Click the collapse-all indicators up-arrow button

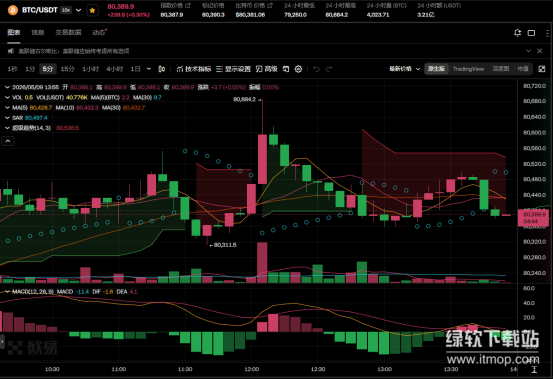pyautogui.click(x=8, y=141)
